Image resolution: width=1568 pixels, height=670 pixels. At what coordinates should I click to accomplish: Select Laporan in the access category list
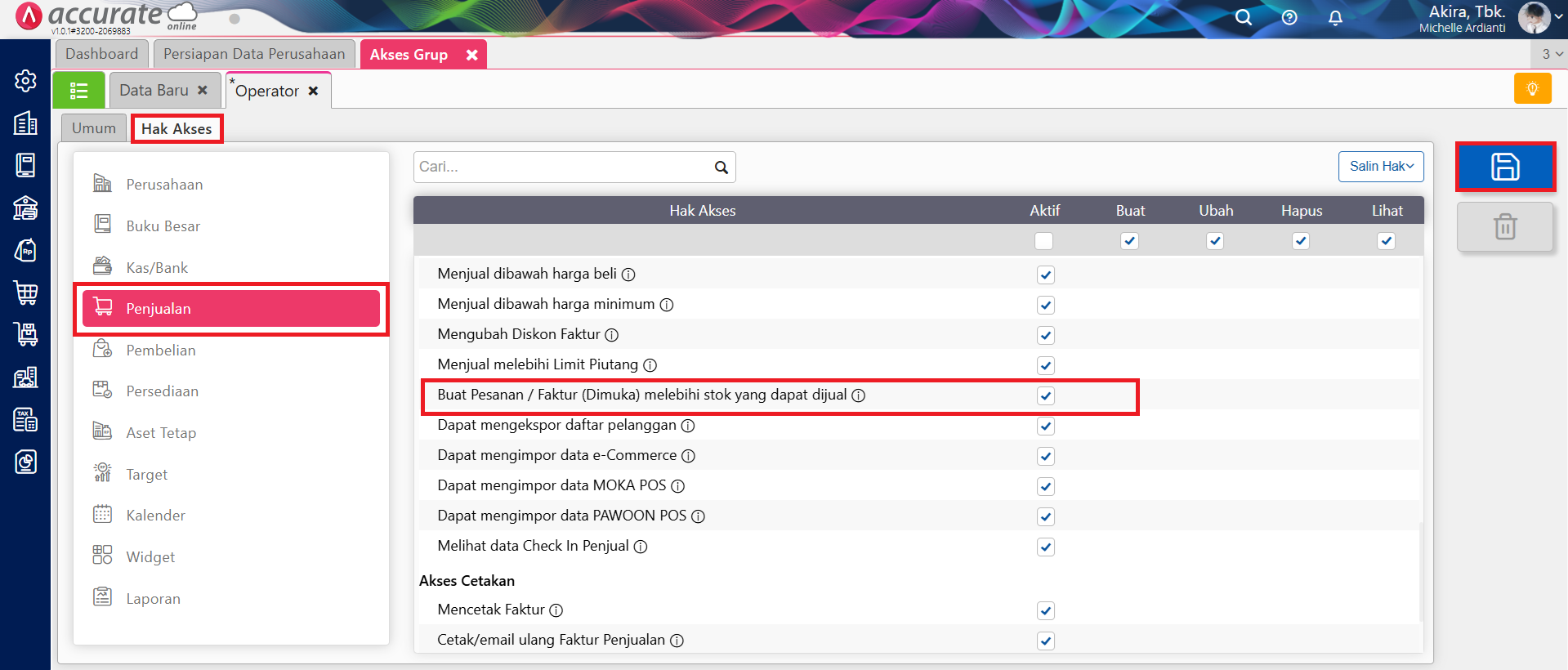click(x=153, y=599)
